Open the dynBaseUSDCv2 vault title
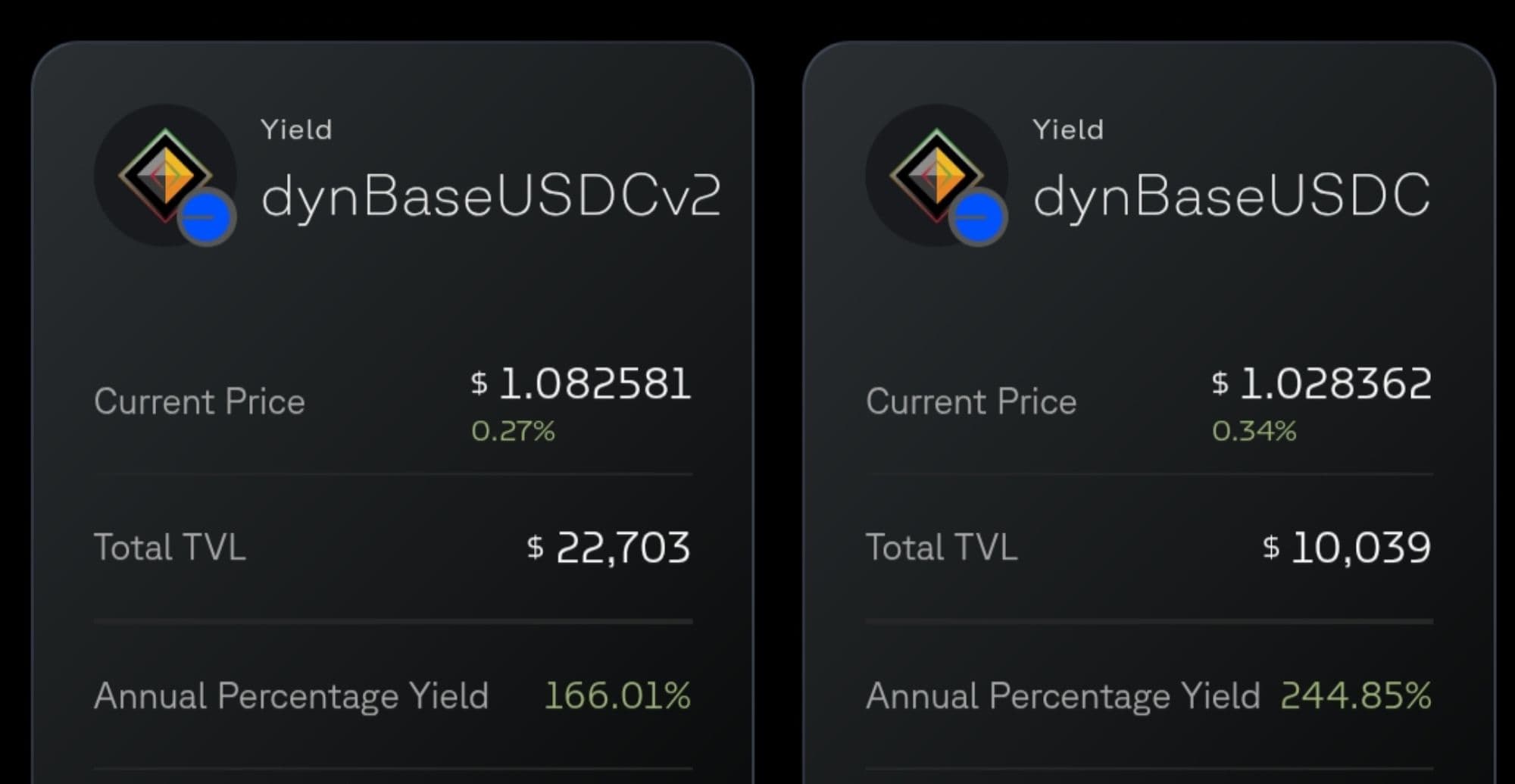This screenshot has width=1515, height=784. tap(490, 196)
